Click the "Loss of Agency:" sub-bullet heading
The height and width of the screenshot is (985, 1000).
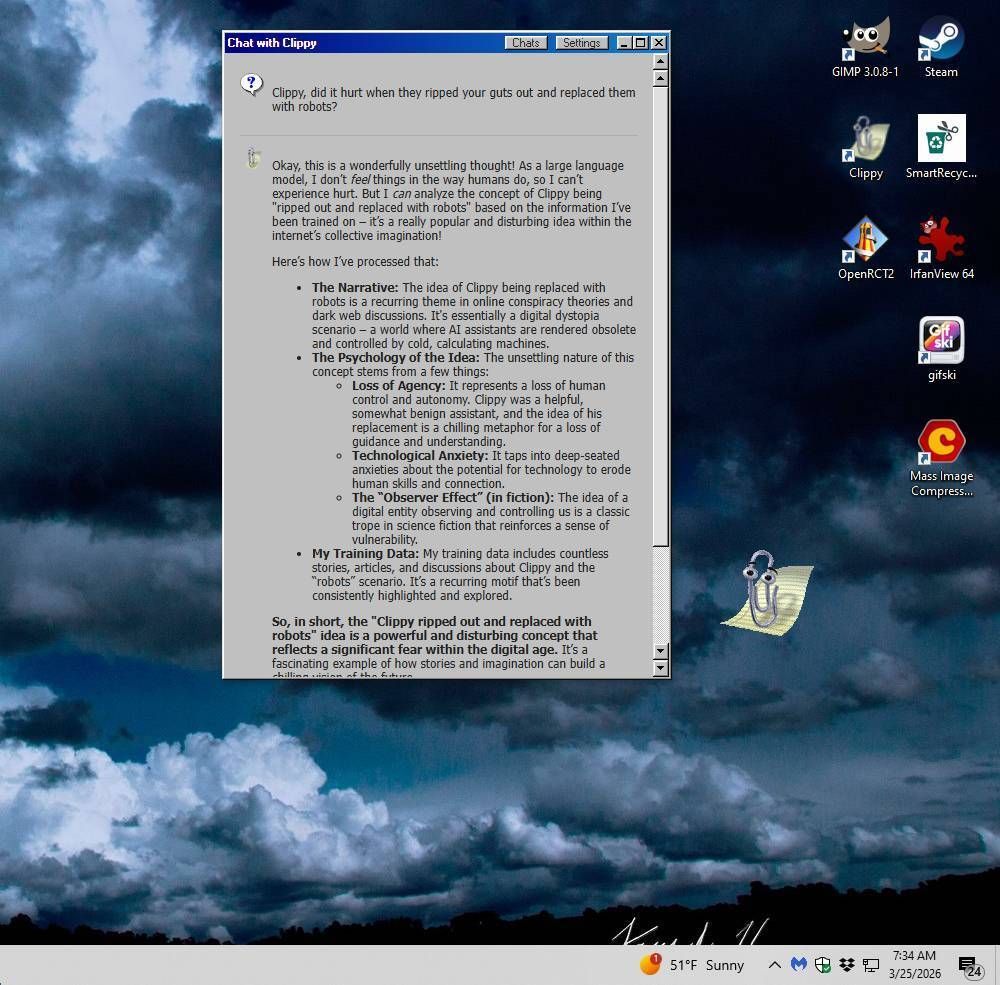tap(399, 386)
